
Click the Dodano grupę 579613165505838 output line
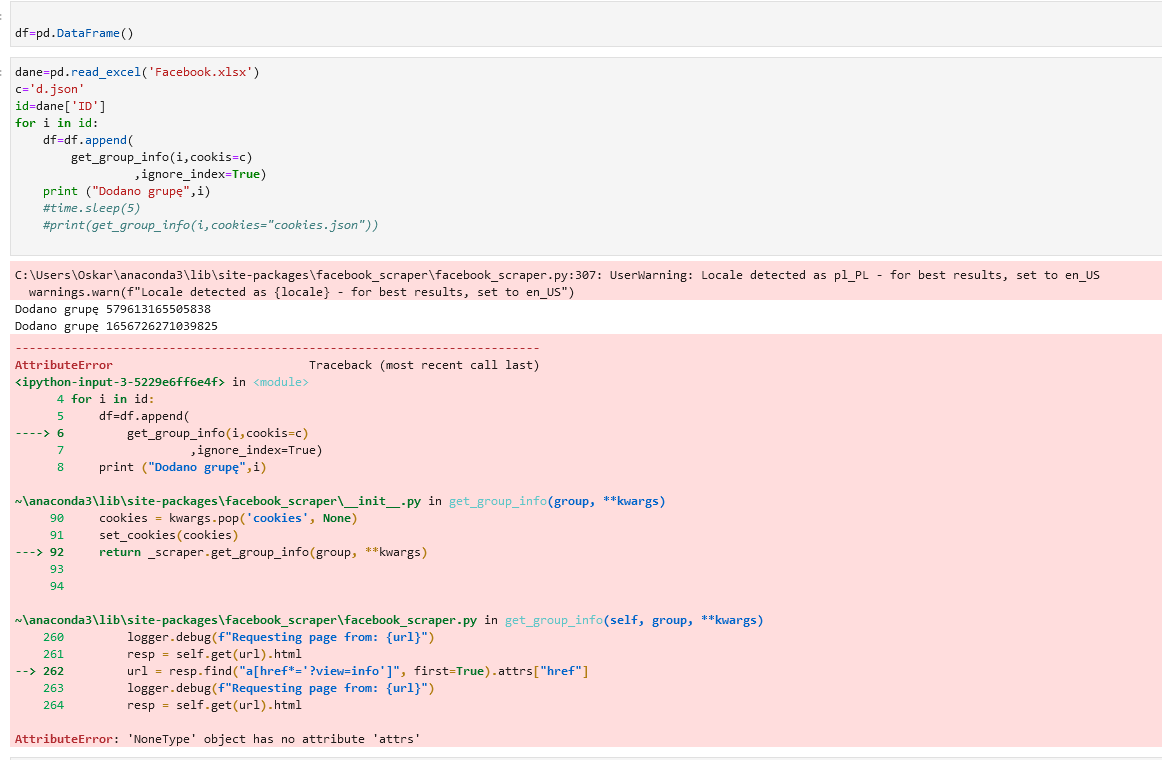click(110, 309)
